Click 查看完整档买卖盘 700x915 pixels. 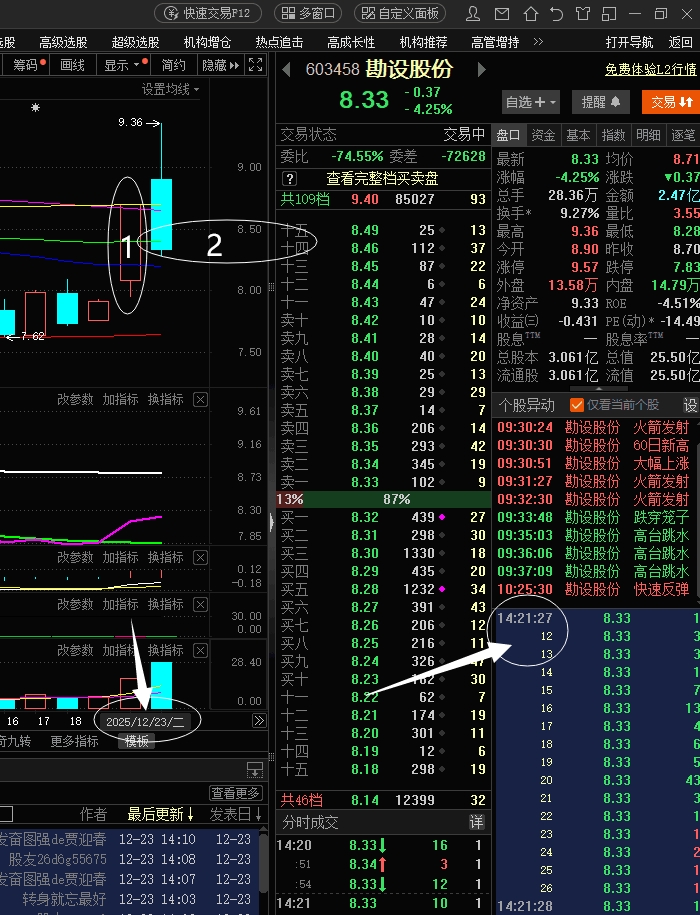pyautogui.click(x=382, y=179)
